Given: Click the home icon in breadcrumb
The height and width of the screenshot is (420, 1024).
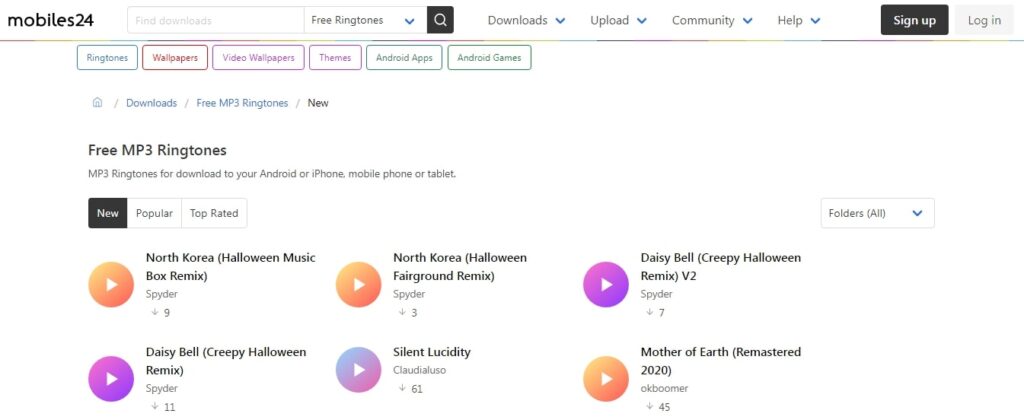Looking at the screenshot, I should pyautogui.click(x=98, y=103).
